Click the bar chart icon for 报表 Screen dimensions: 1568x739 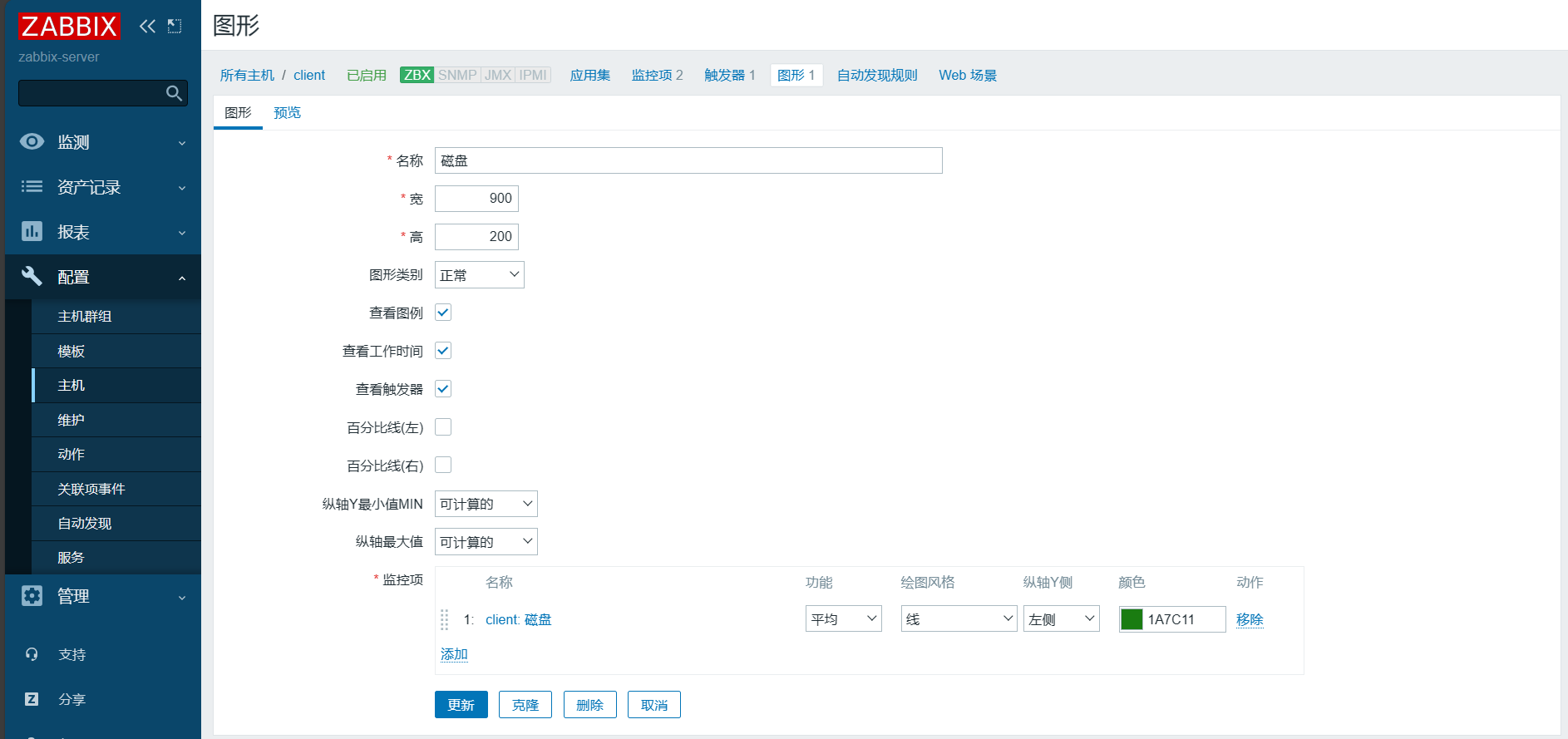[32, 231]
